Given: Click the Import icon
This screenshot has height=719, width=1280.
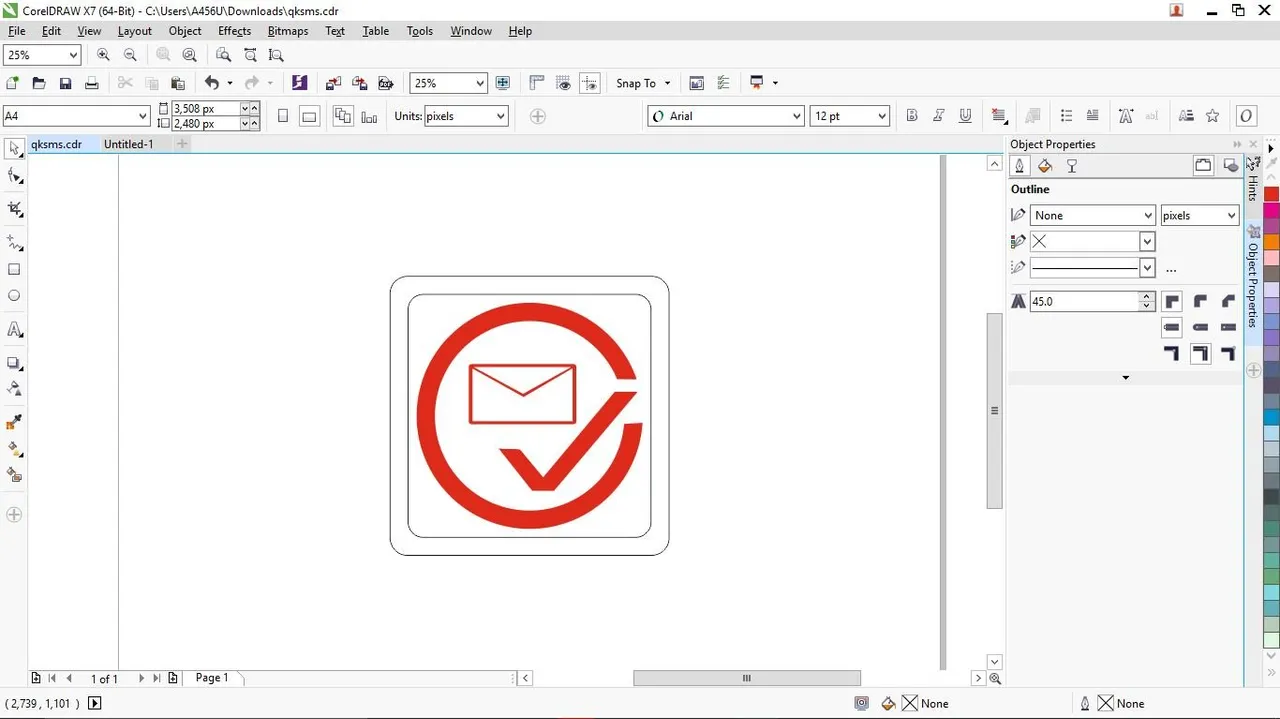Looking at the screenshot, I should pos(333,83).
